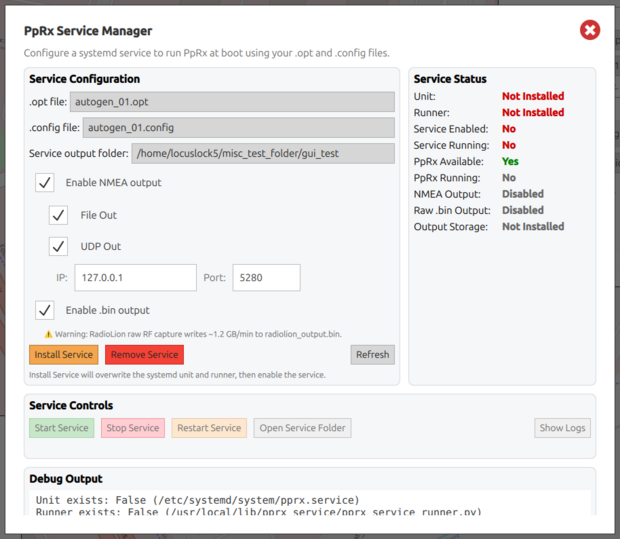Click the Install Service button

click(x=64, y=355)
